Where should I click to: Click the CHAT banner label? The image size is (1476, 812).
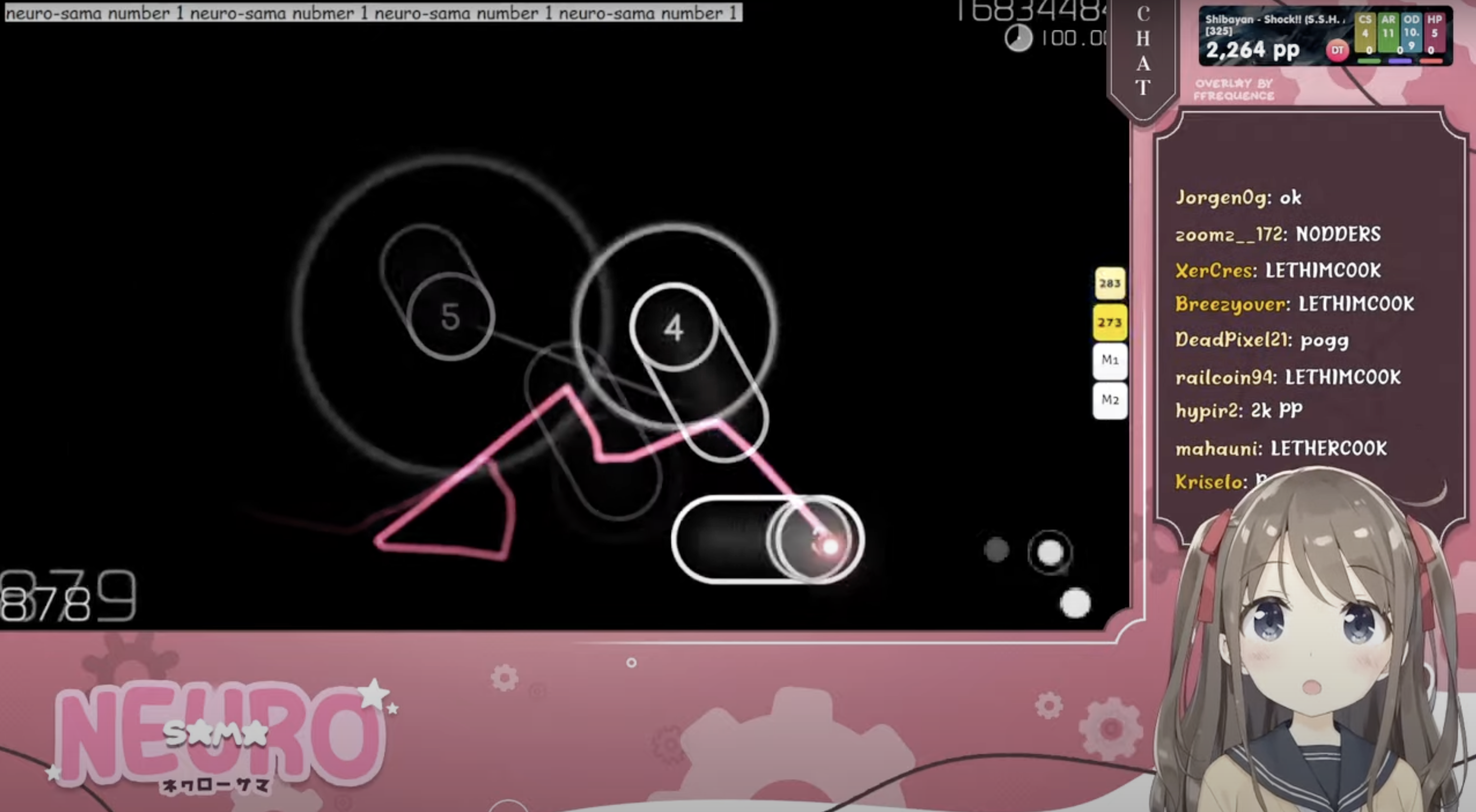[1143, 51]
